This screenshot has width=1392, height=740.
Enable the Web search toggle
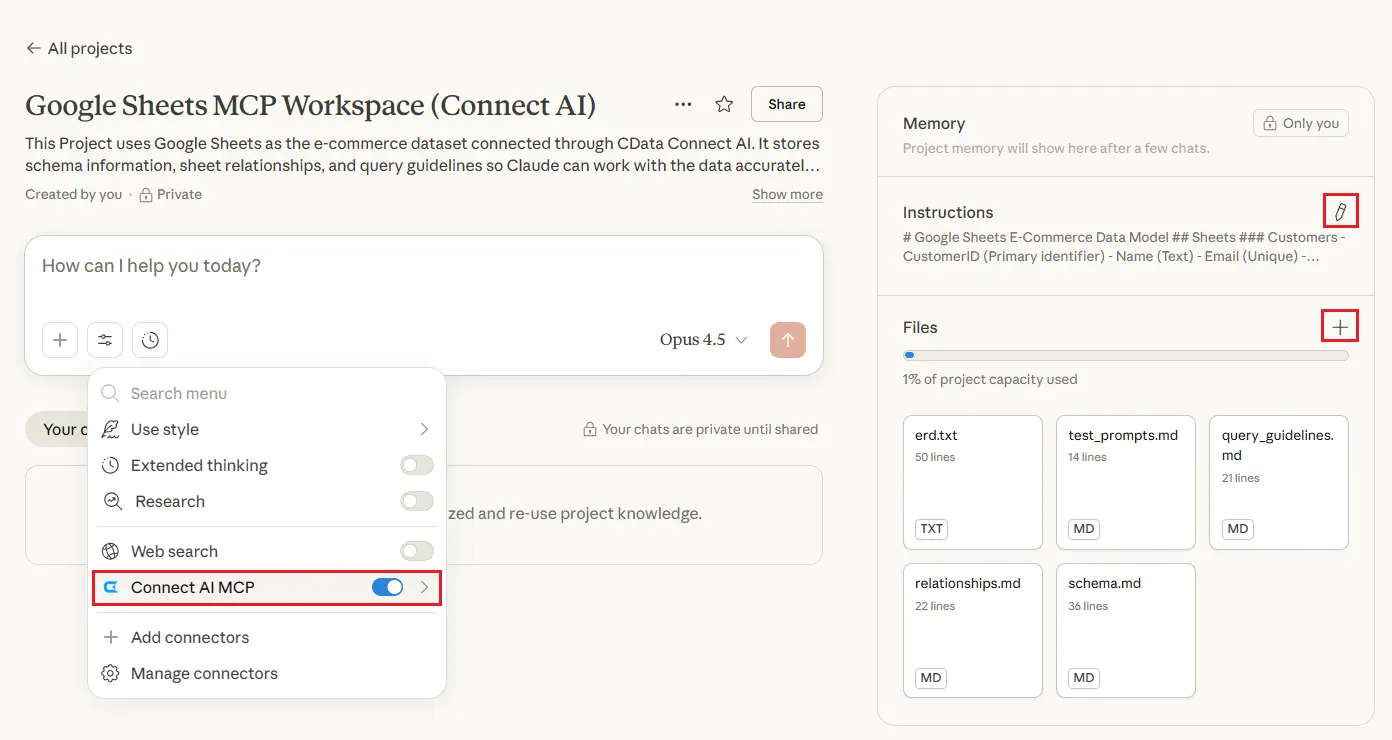tap(416, 551)
